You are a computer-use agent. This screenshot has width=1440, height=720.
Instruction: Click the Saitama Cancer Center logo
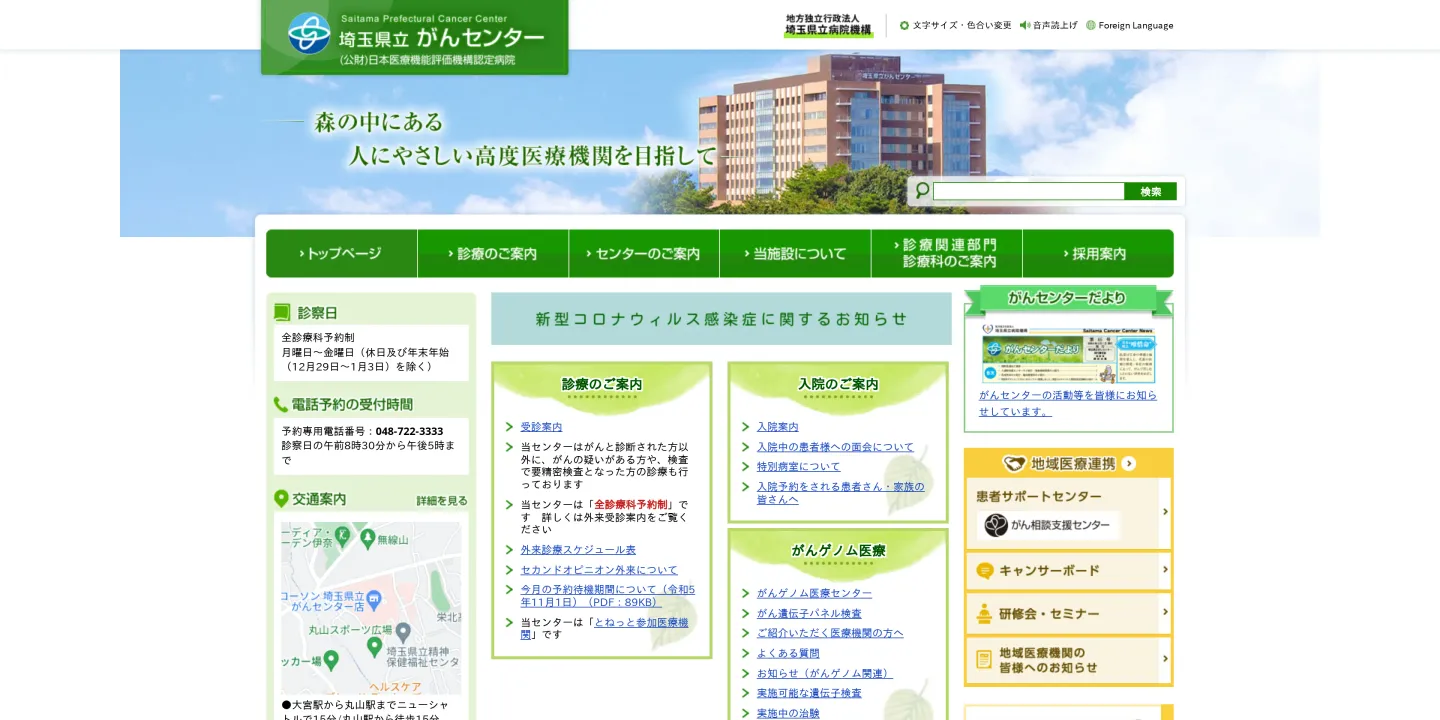(x=415, y=37)
